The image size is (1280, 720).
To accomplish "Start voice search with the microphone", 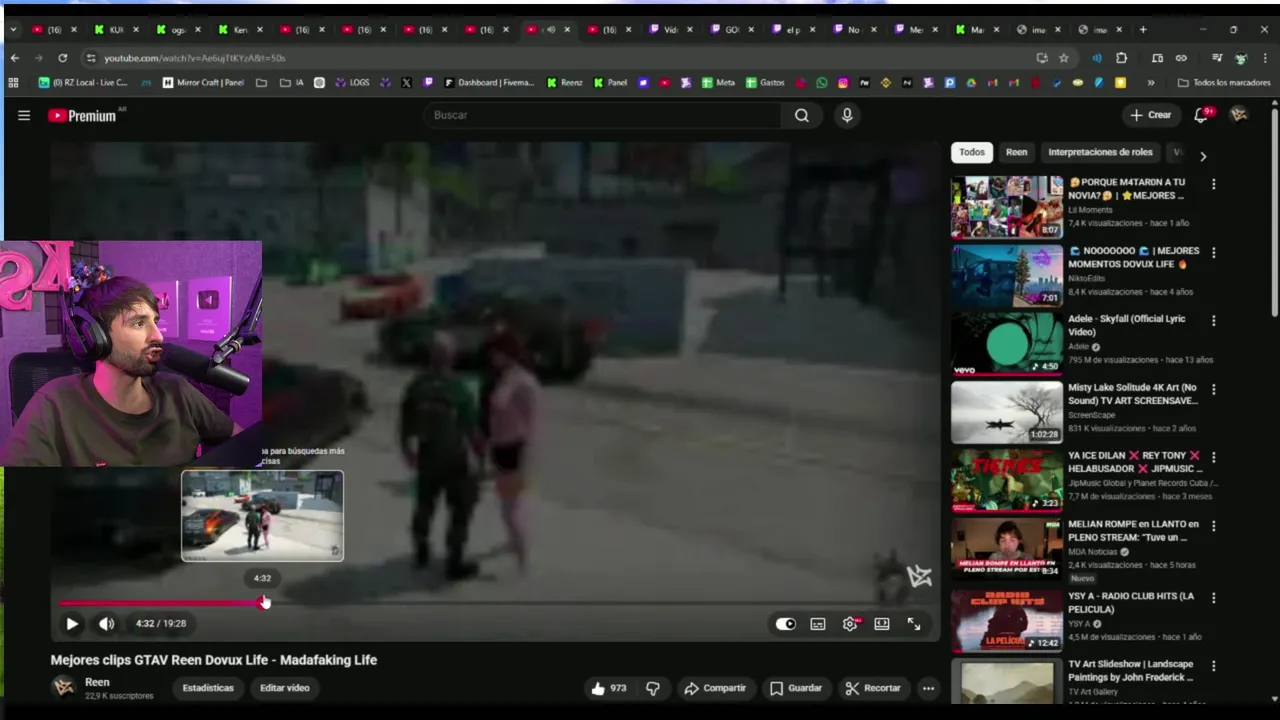I will 847,115.
